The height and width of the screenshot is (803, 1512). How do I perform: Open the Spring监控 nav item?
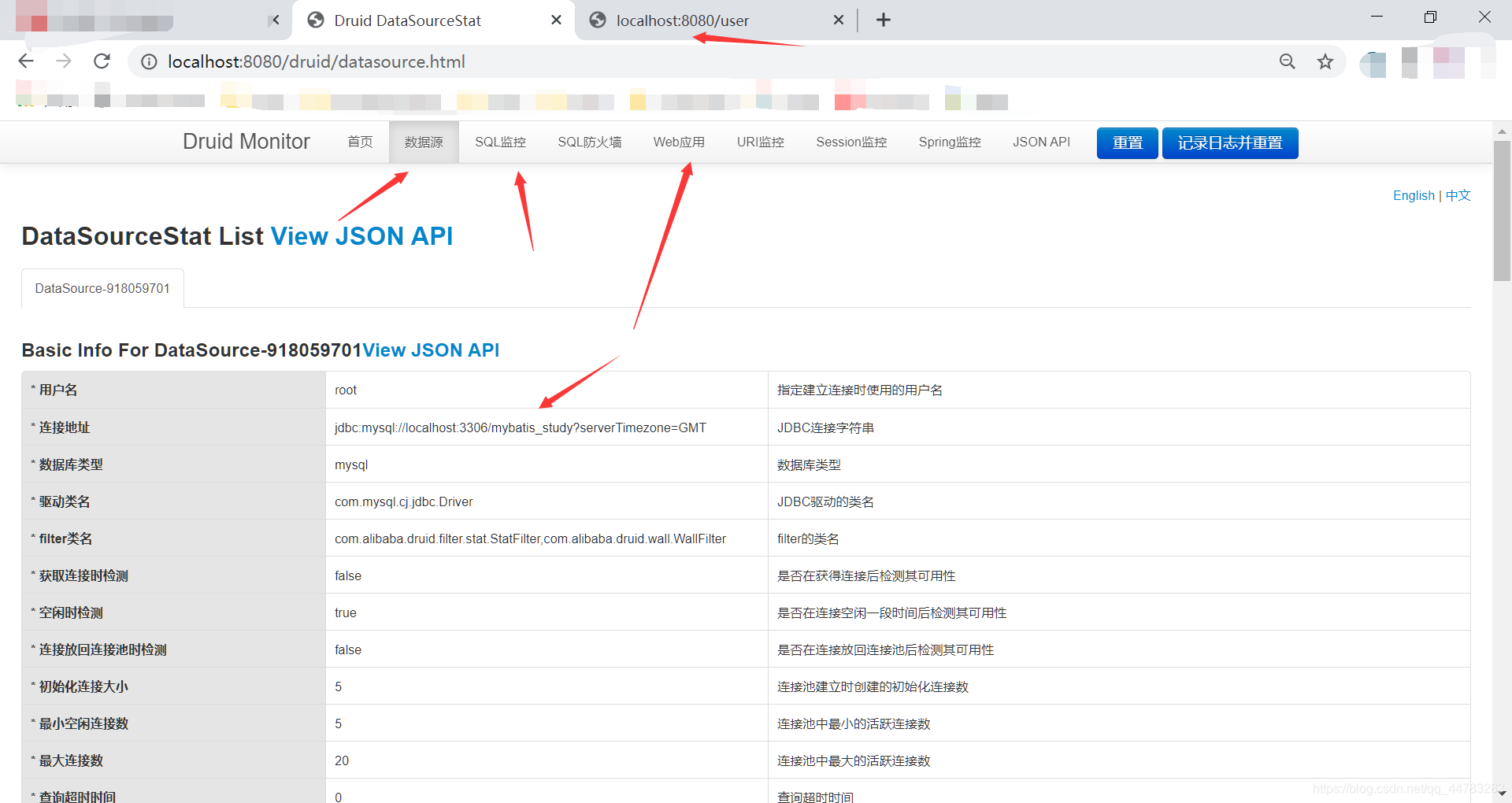(x=950, y=142)
